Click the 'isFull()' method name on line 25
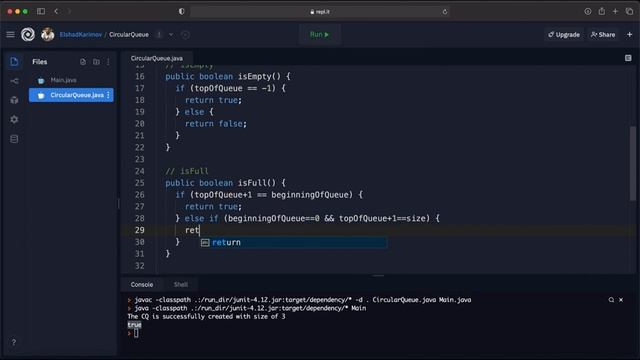 pos(256,183)
